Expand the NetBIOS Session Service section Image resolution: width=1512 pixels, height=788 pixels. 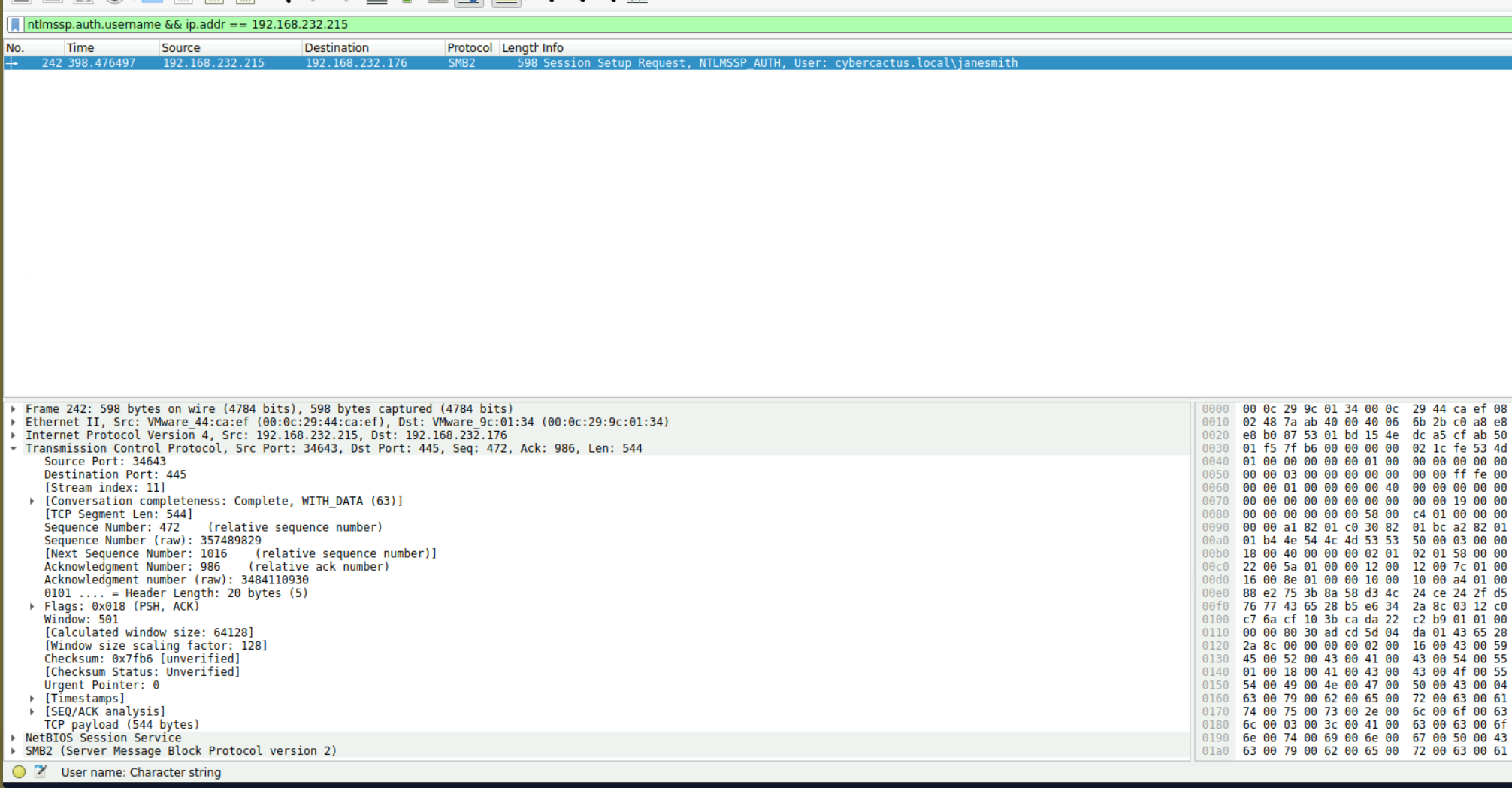coord(14,738)
